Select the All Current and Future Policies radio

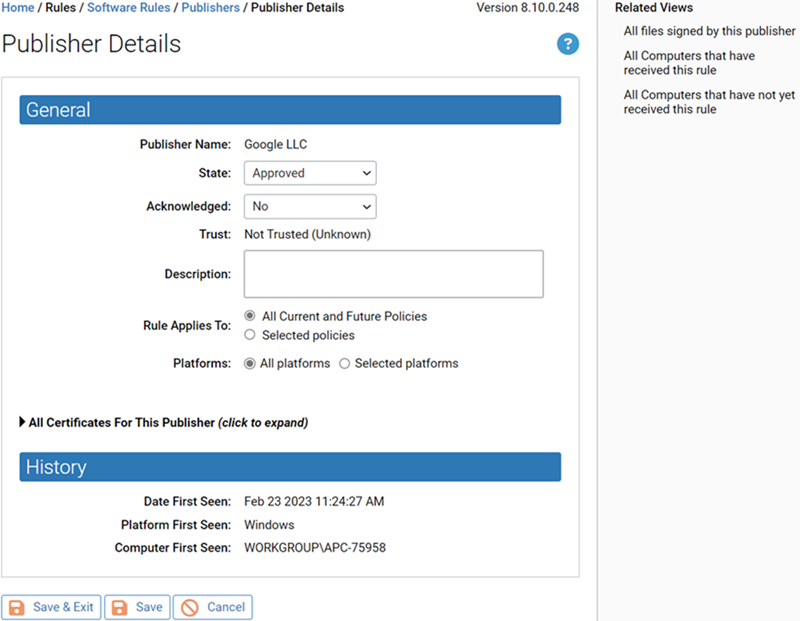point(250,315)
